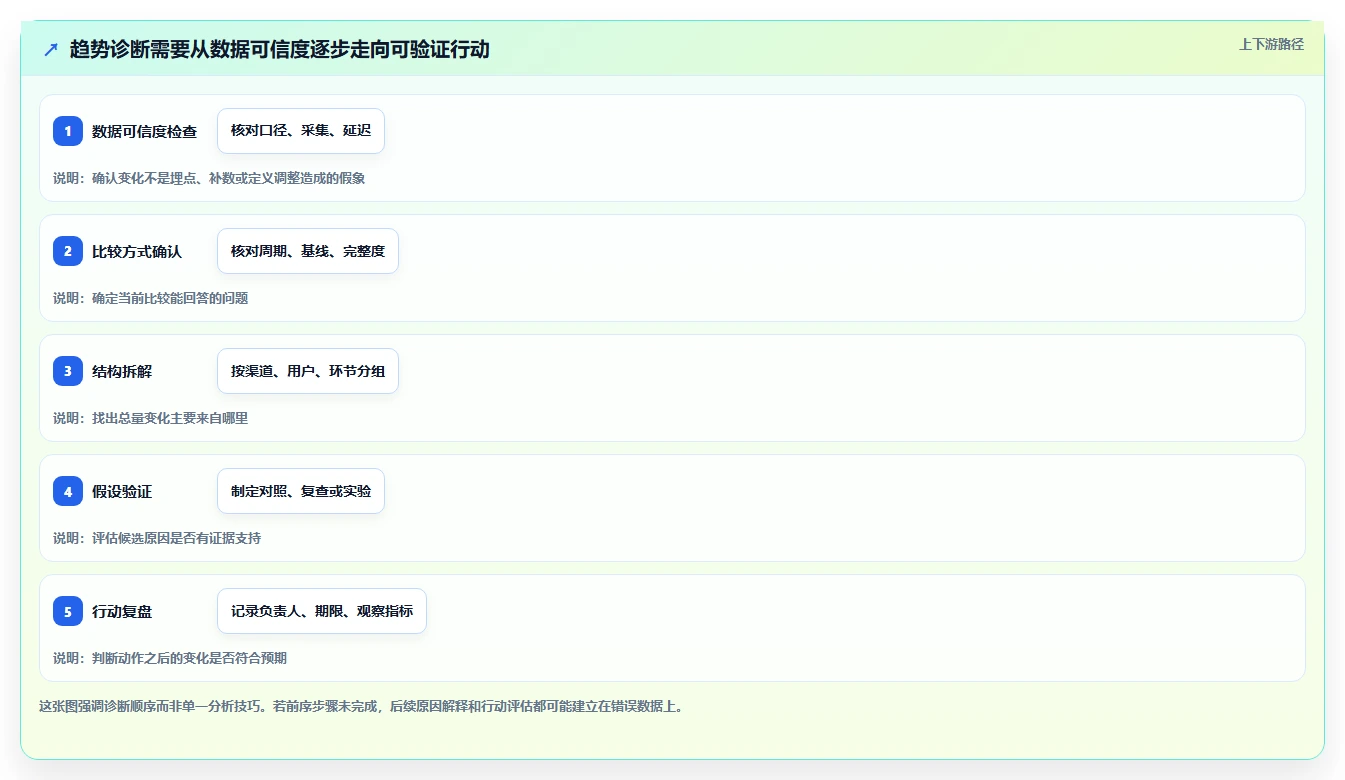Viewport: 1345px width, 780px height.
Task: Click the note 确认变化不是埋点、补数或定义调整造成的假象
Action: click(x=229, y=178)
